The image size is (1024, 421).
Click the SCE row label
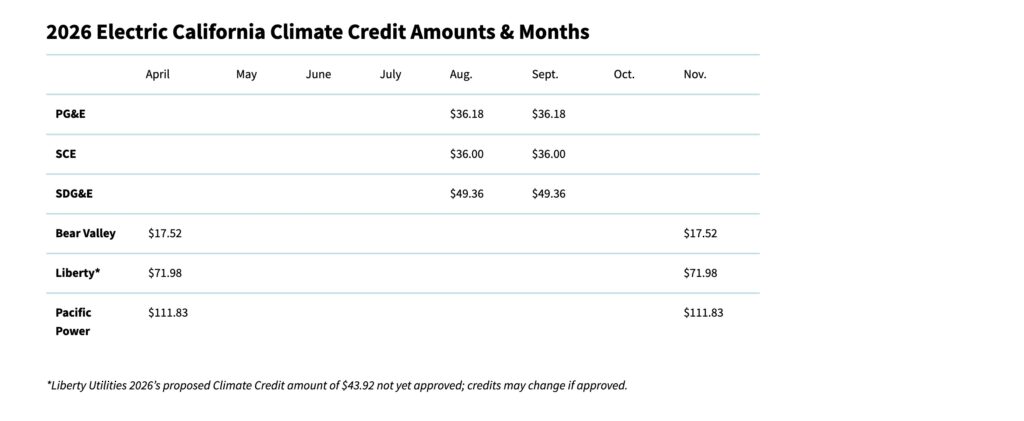tap(65, 154)
